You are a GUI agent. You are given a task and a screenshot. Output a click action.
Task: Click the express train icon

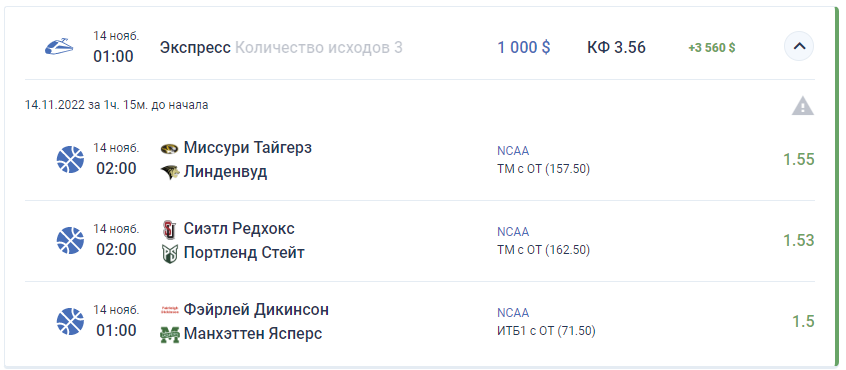(59, 46)
